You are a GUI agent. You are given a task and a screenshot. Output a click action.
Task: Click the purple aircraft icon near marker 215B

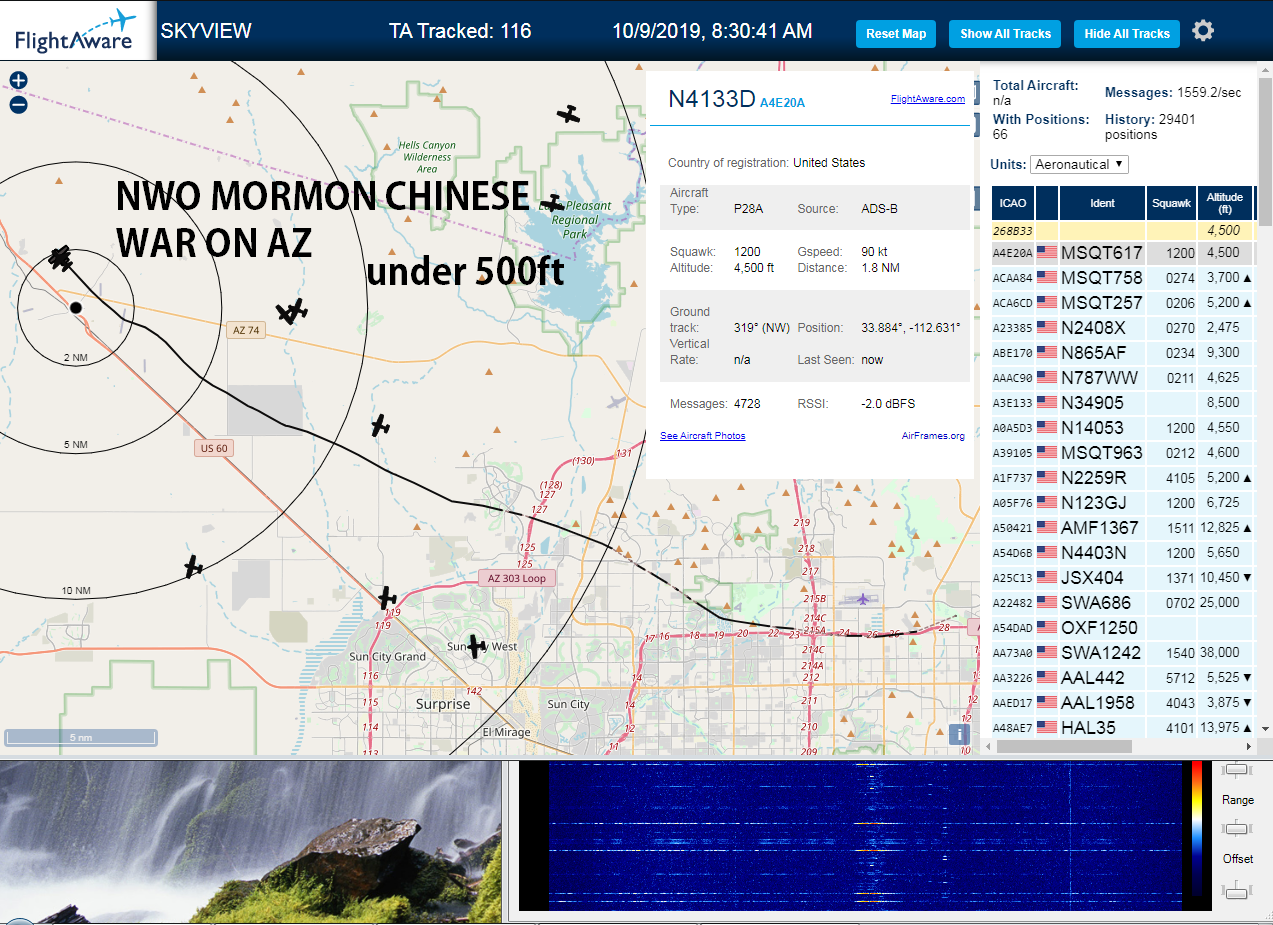pyautogui.click(x=862, y=599)
